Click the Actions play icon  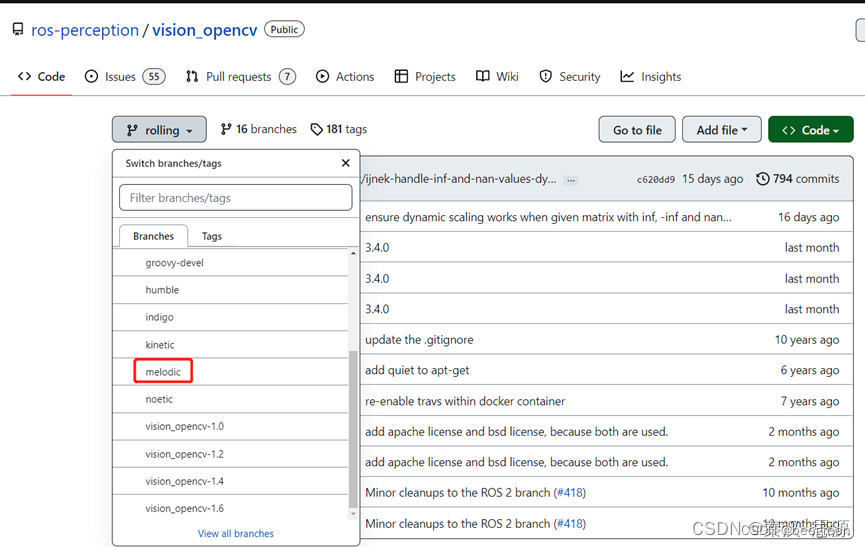(322, 76)
